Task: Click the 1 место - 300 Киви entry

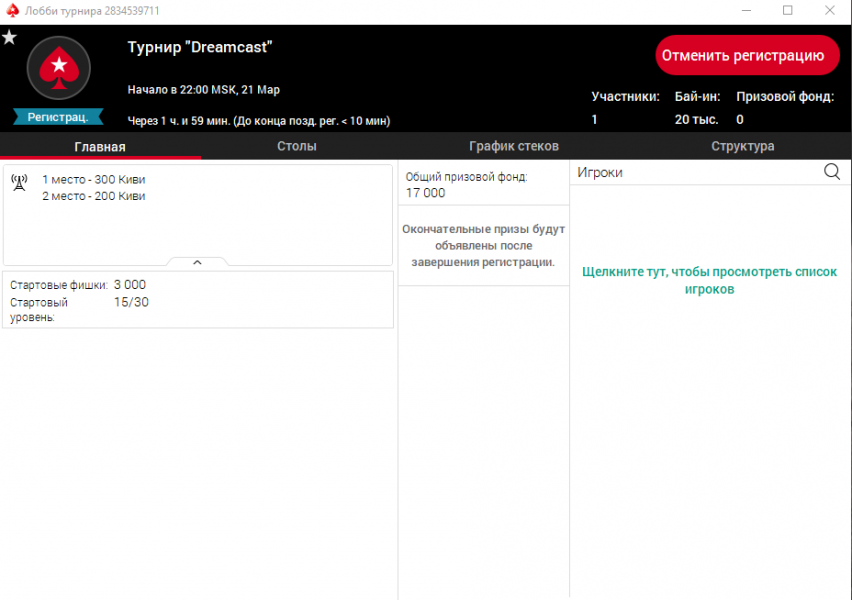Action: coord(93,179)
